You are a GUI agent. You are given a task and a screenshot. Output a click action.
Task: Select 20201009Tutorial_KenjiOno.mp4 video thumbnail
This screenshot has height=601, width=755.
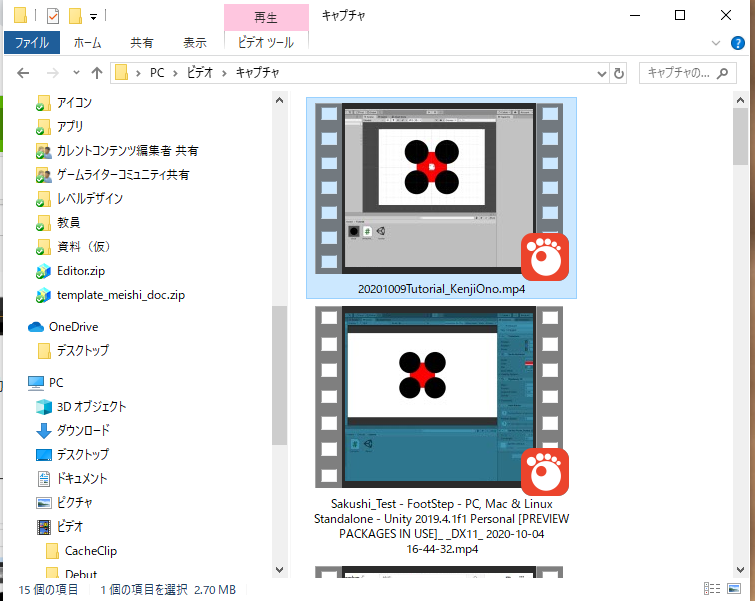tap(439, 189)
